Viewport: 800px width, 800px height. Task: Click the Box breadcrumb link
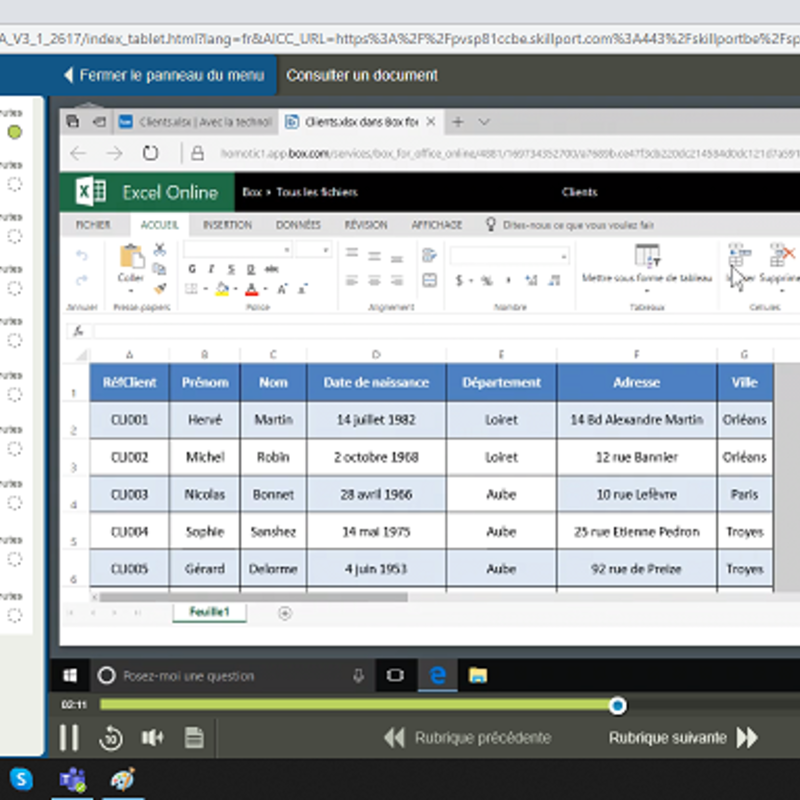[x=252, y=192]
